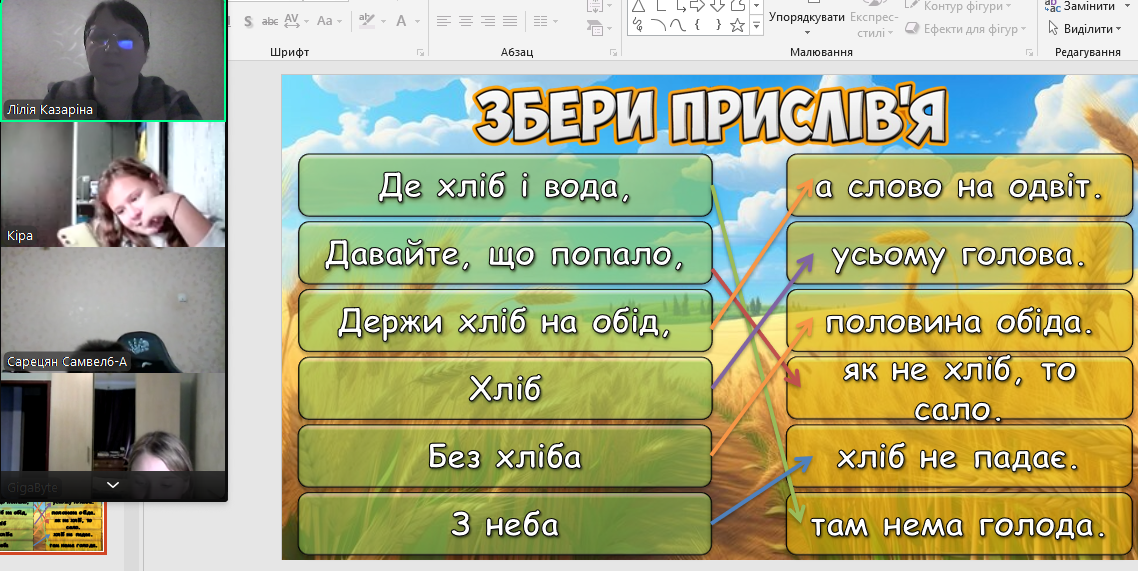1138x571 pixels.
Task: Select the 'половина обіда.' box
Action: click(x=959, y=321)
